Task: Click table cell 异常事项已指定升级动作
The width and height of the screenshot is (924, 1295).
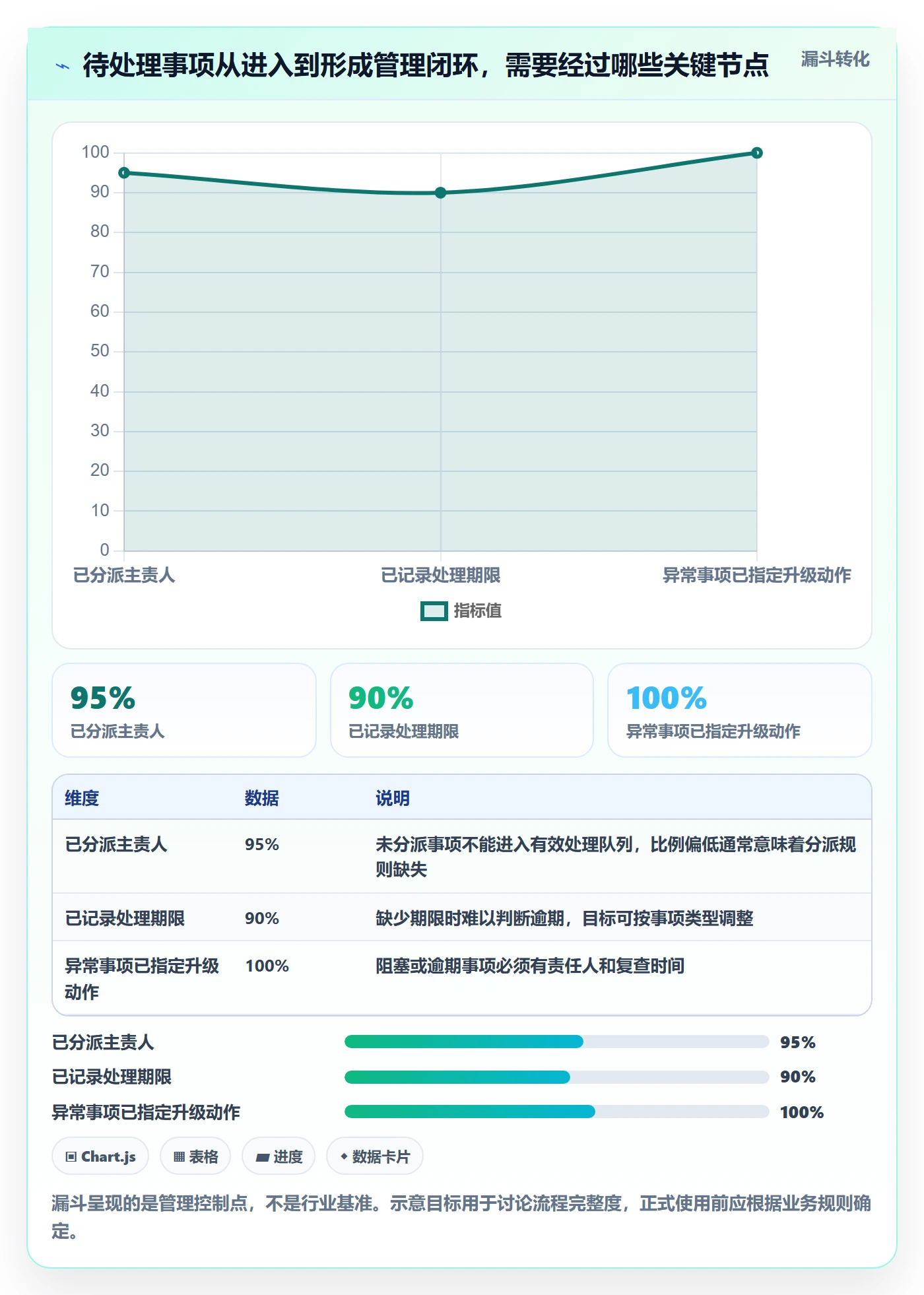Action: [142, 979]
